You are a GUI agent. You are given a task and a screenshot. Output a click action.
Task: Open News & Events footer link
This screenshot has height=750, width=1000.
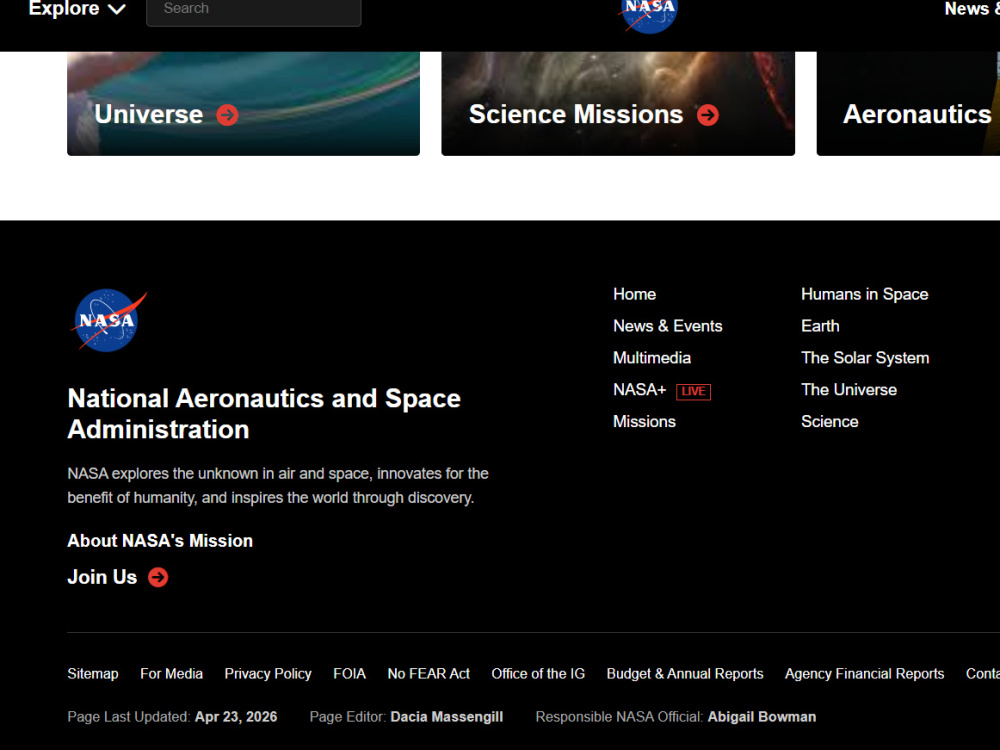click(668, 326)
